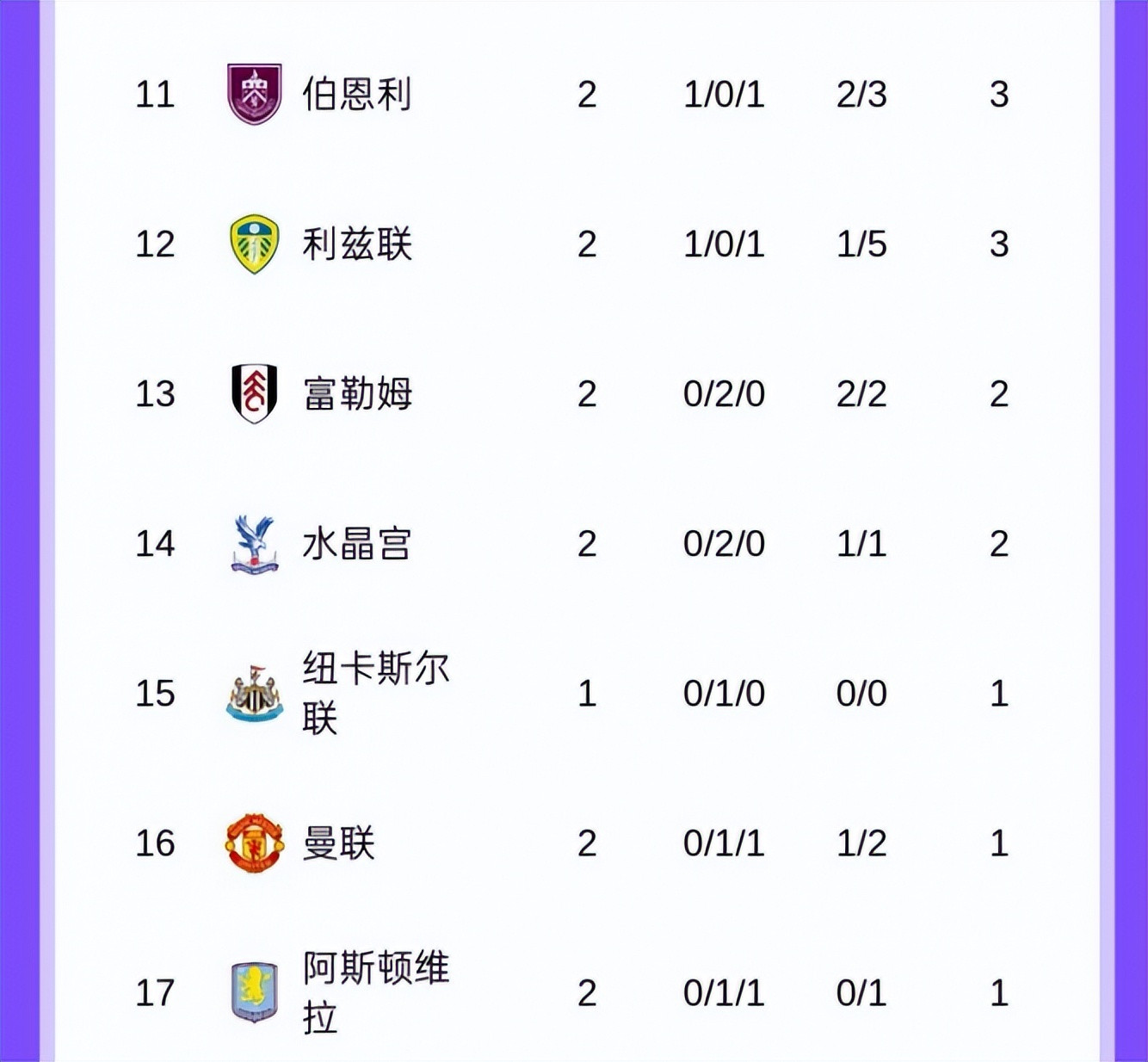This screenshot has width=1148, height=1062.
Task: Select the 富勒姆 team link
Action: coord(356,394)
